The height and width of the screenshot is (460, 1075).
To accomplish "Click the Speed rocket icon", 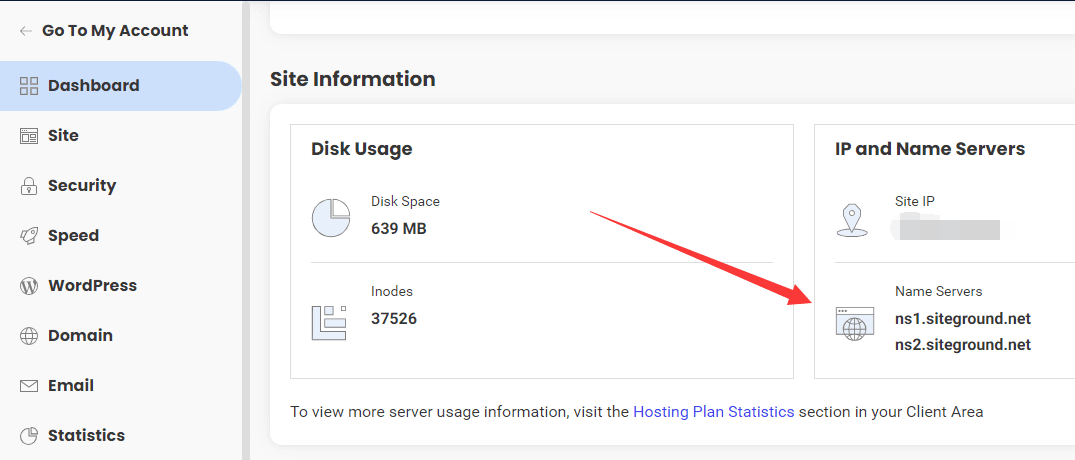I will 29,236.
